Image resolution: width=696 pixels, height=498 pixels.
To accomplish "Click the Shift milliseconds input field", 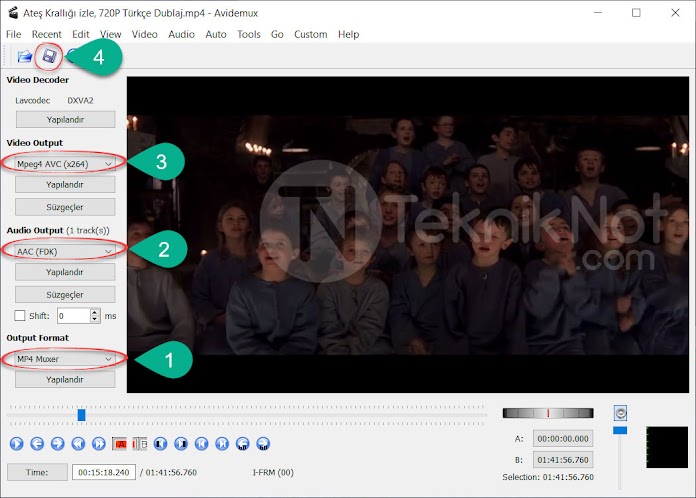I will tap(74, 316).
